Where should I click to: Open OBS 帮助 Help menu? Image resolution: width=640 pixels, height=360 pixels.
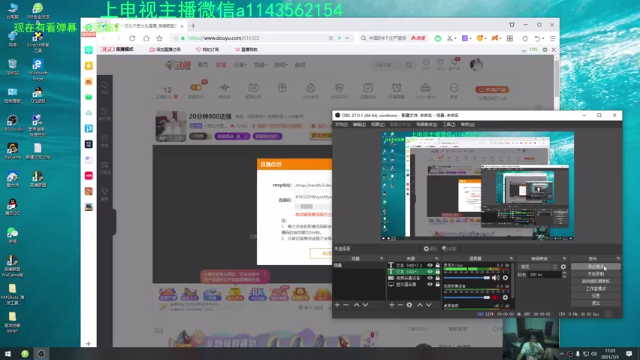click(x=467, y=124)
